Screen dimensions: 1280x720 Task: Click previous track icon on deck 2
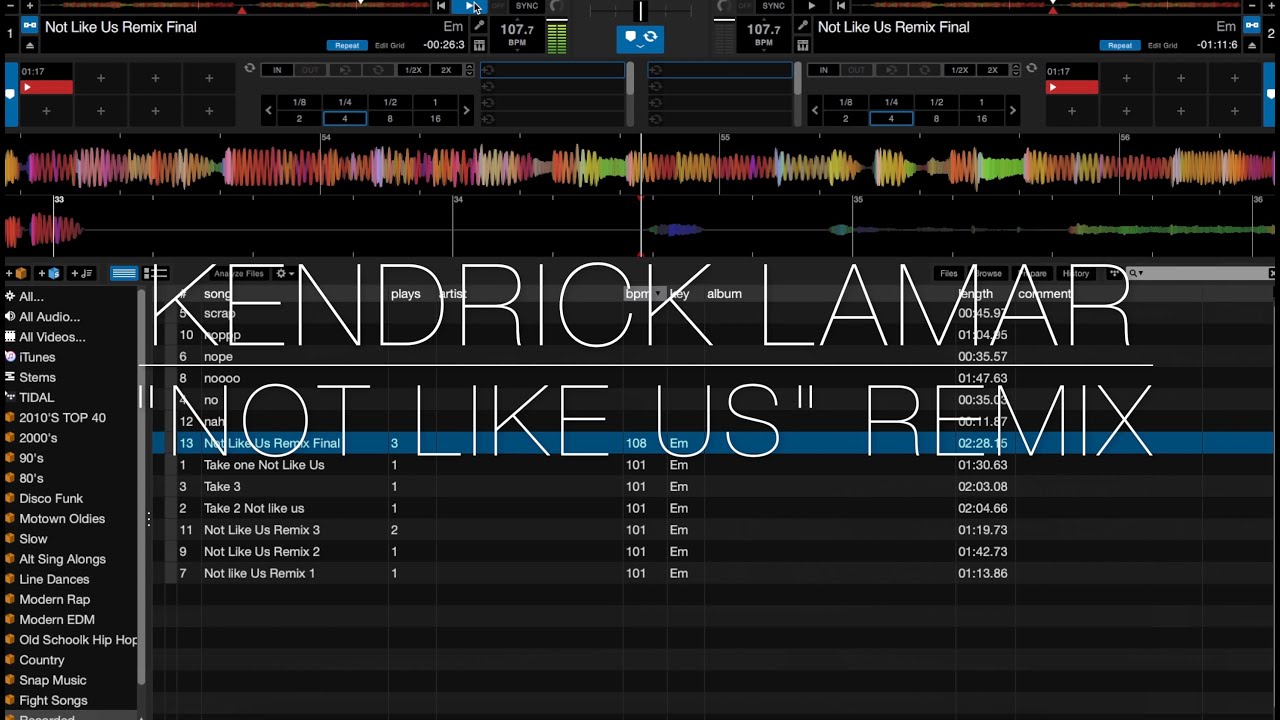(x=840, y=6)
